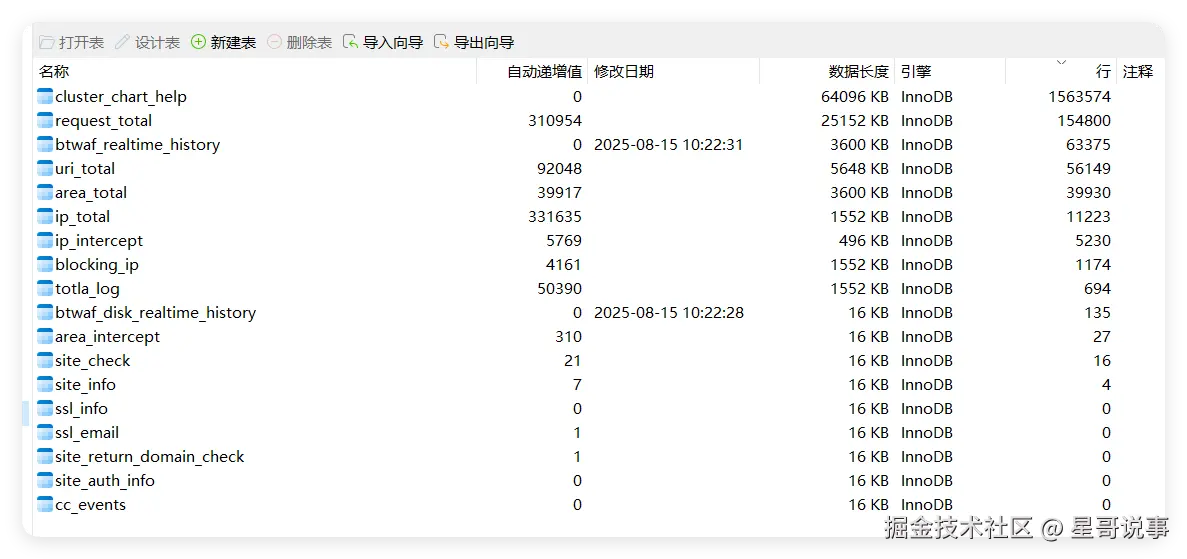
Task: Select table icon for site_return_domain_check
Action: tap(45, 457)
